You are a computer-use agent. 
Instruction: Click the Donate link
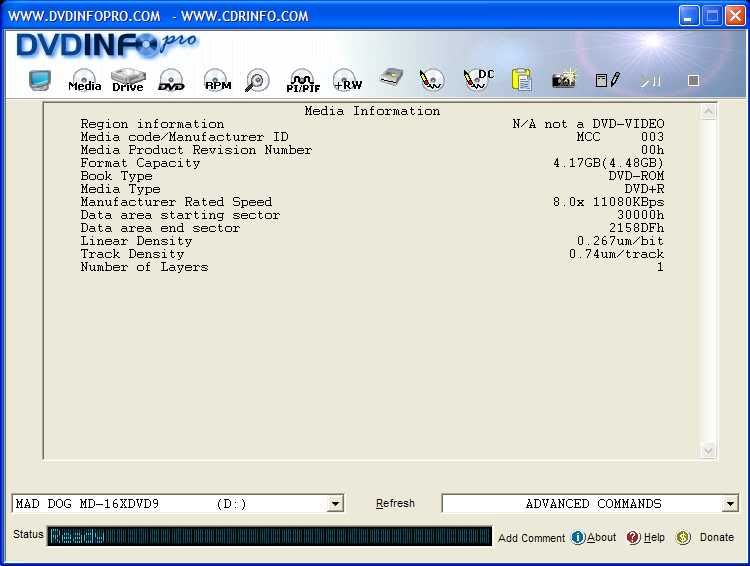[x=717, y=537]
